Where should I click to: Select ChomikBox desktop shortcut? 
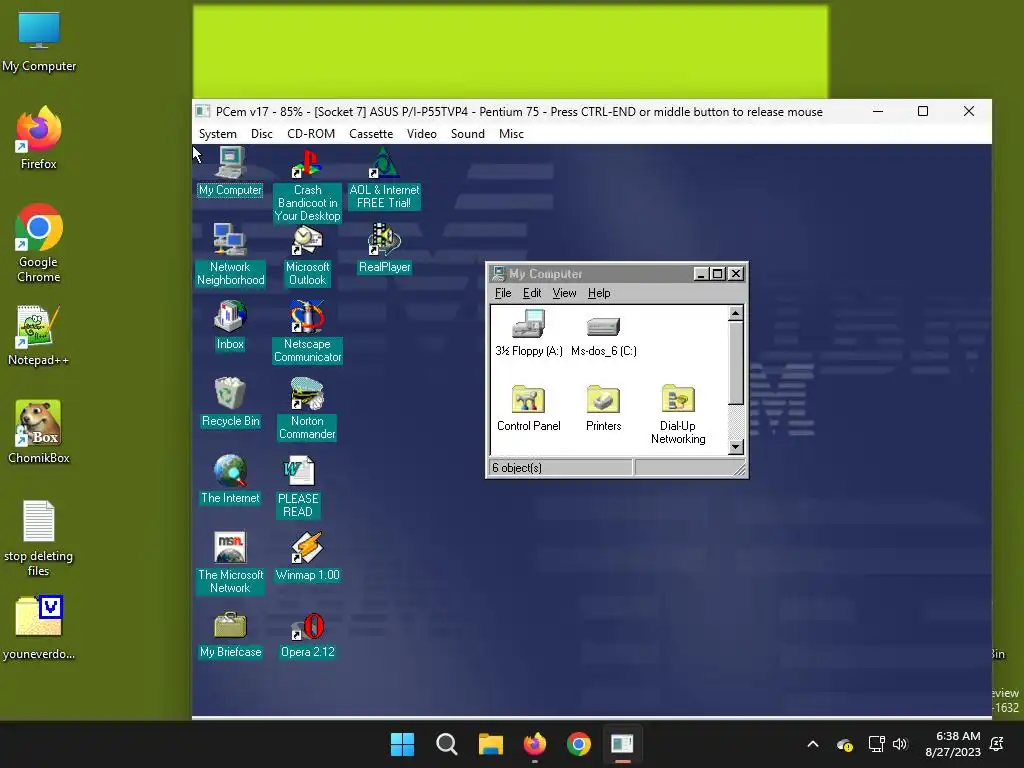point(39,432)
